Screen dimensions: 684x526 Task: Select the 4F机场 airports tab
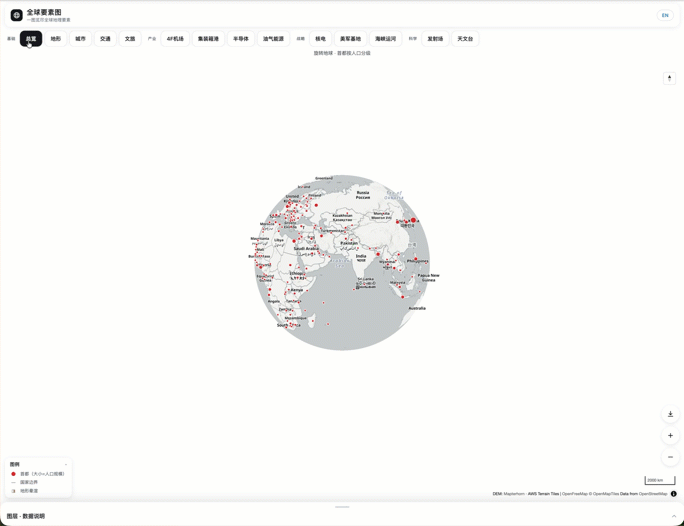[x=175, y=39]
